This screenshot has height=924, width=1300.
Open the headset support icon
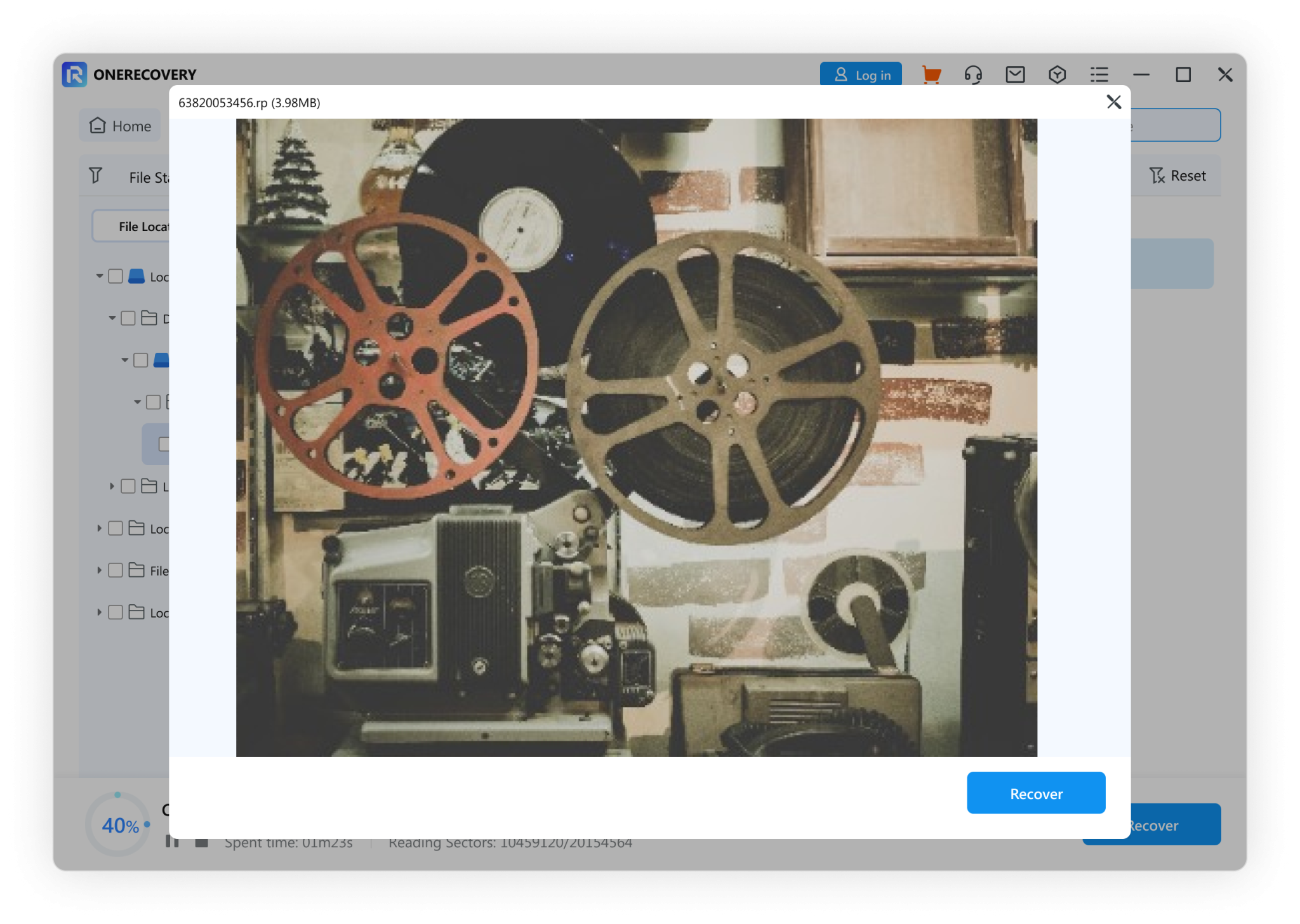[x=972, y=75]
